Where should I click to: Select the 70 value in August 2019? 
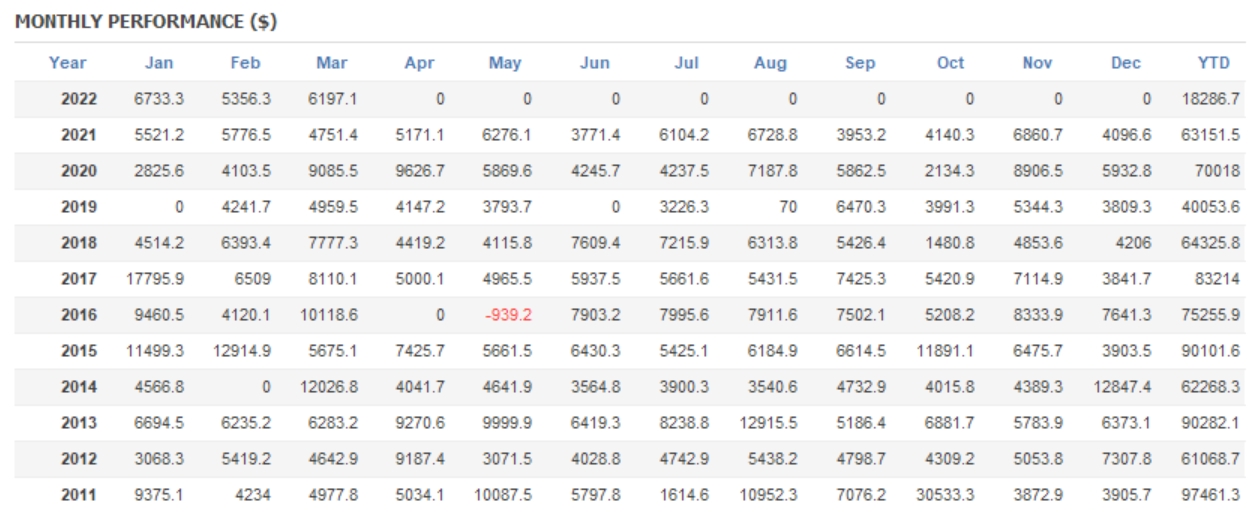click(x=788, y=207)
